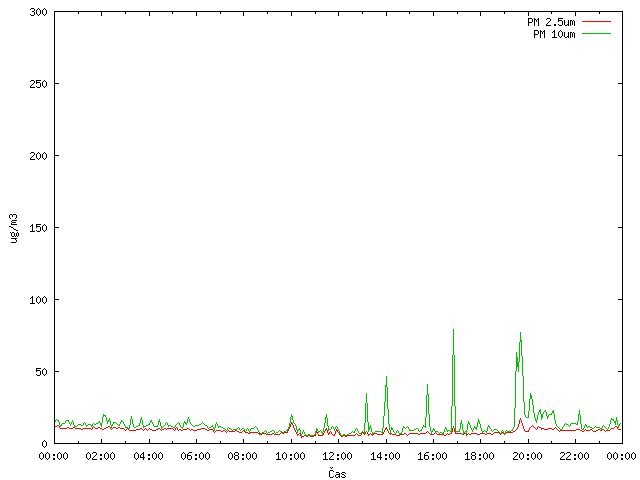Image resolution: width=640 pixels, height=480 pixels.
Task: Click the y-axis value 150
Action: 38,228
